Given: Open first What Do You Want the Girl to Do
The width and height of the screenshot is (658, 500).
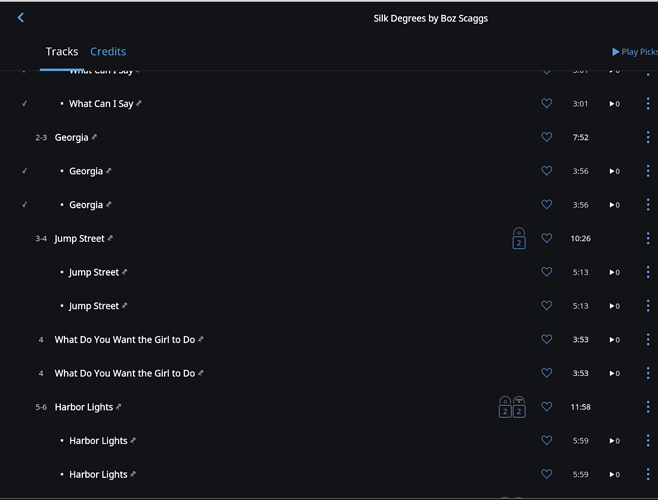Looking at the screenshot, I should [x=125, y=339].
